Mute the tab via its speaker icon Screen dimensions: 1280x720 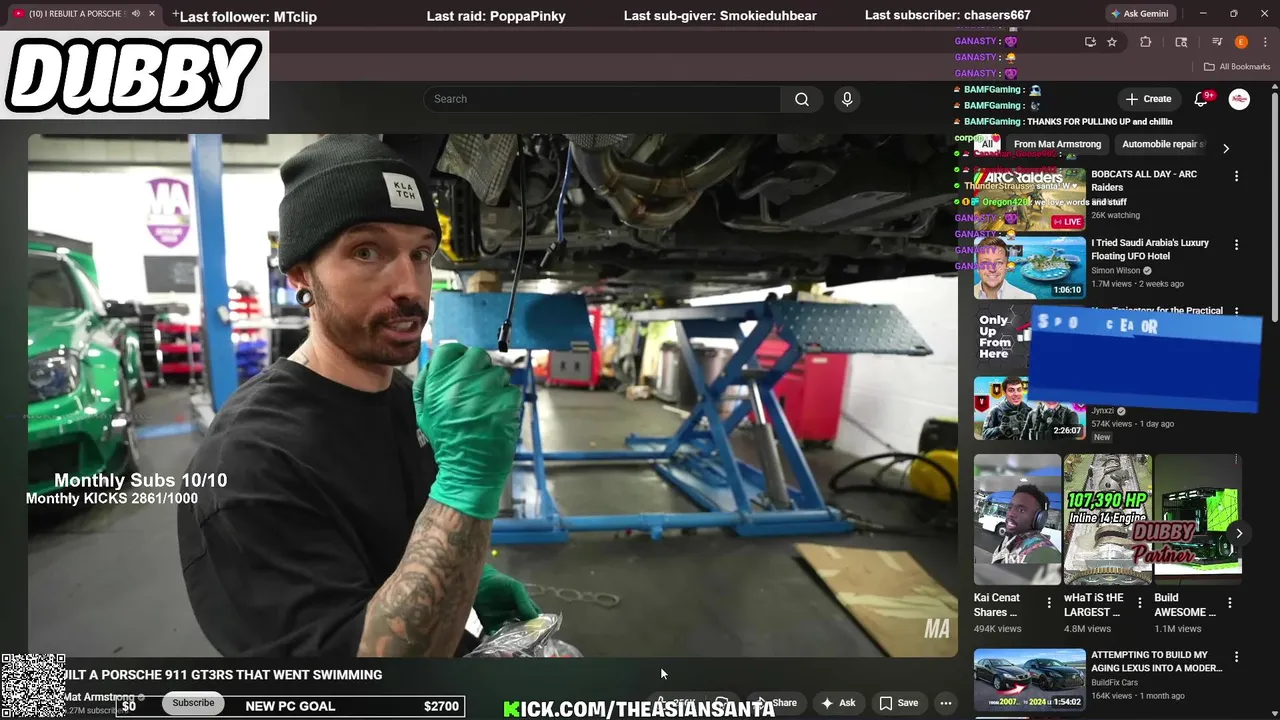135,14
